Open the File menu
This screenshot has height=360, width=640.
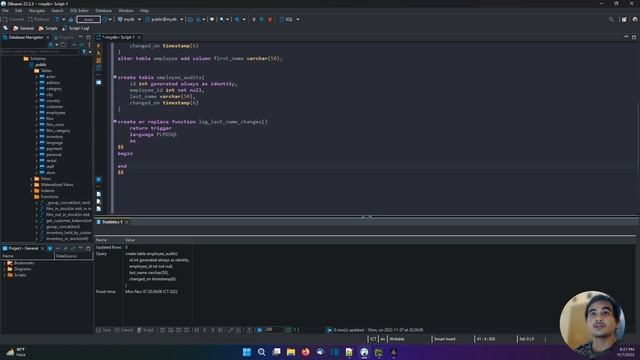(5, 11)
